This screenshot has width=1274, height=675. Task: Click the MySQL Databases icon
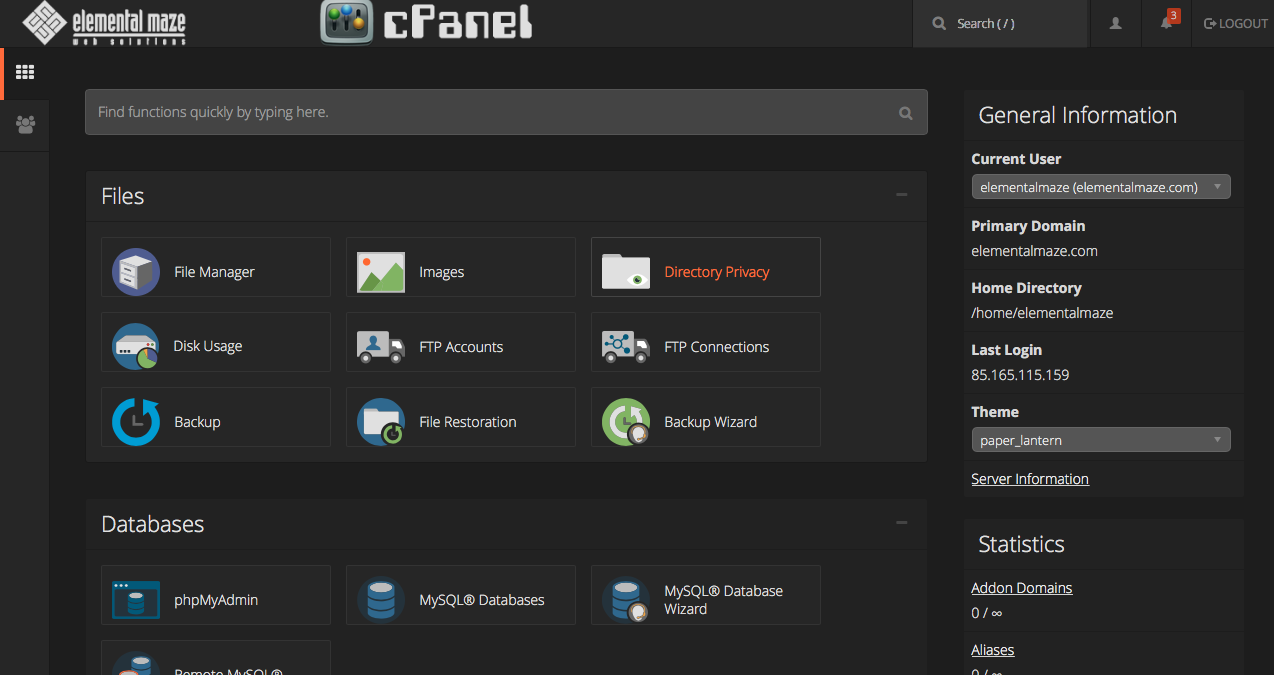coord(381,600)
